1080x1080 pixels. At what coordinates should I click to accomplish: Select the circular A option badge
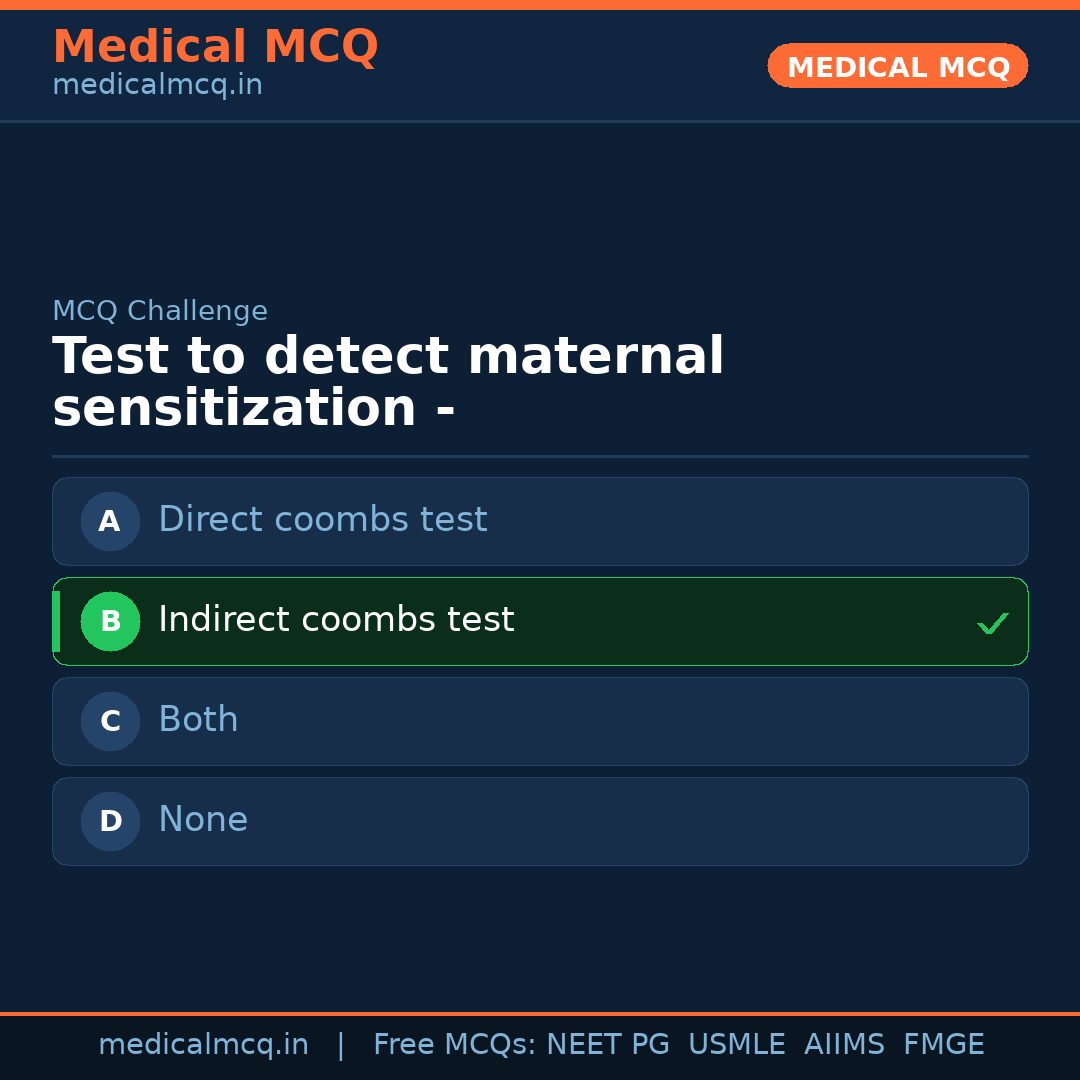click(110, 521)
